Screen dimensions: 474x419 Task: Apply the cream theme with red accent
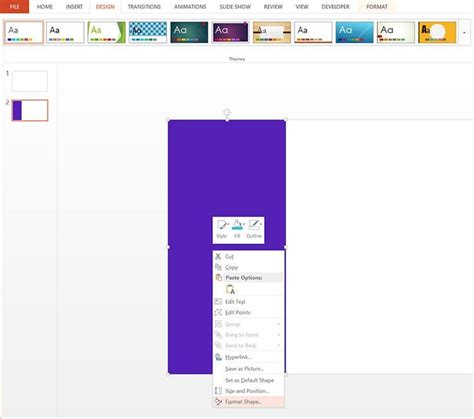click(x=396, y=32)
